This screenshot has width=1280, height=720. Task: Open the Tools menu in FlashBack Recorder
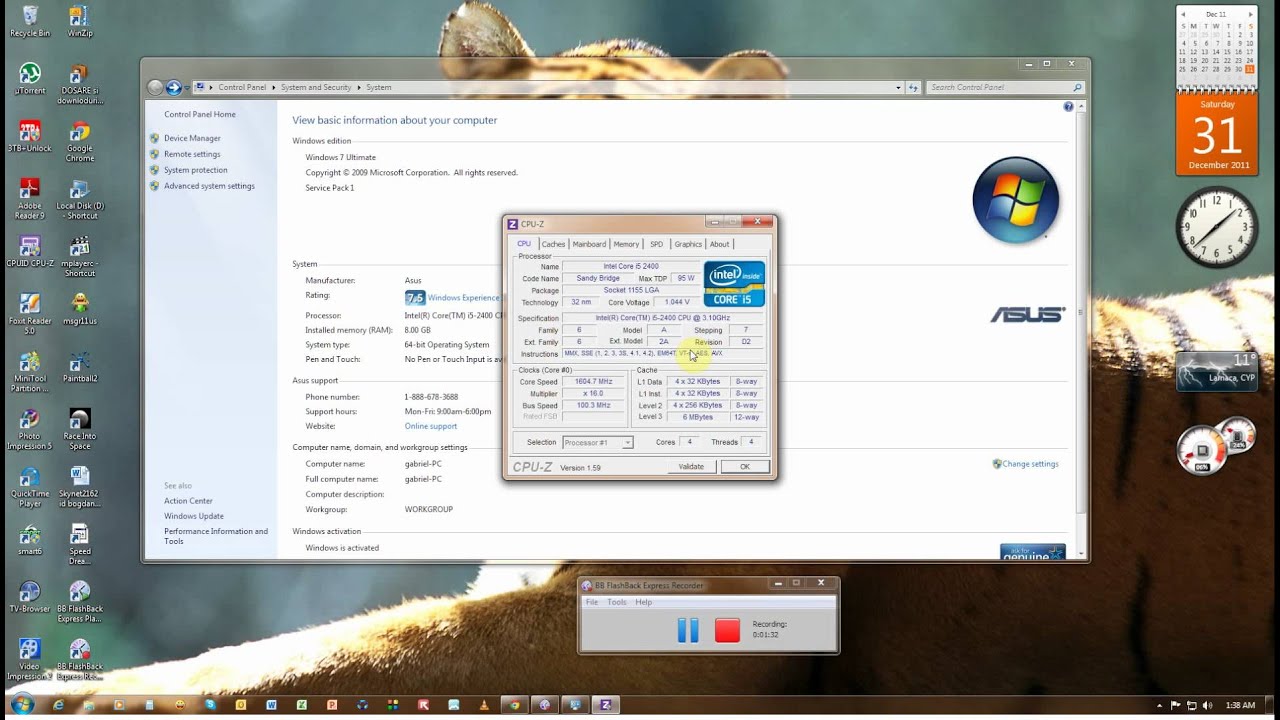click(617, 602)
